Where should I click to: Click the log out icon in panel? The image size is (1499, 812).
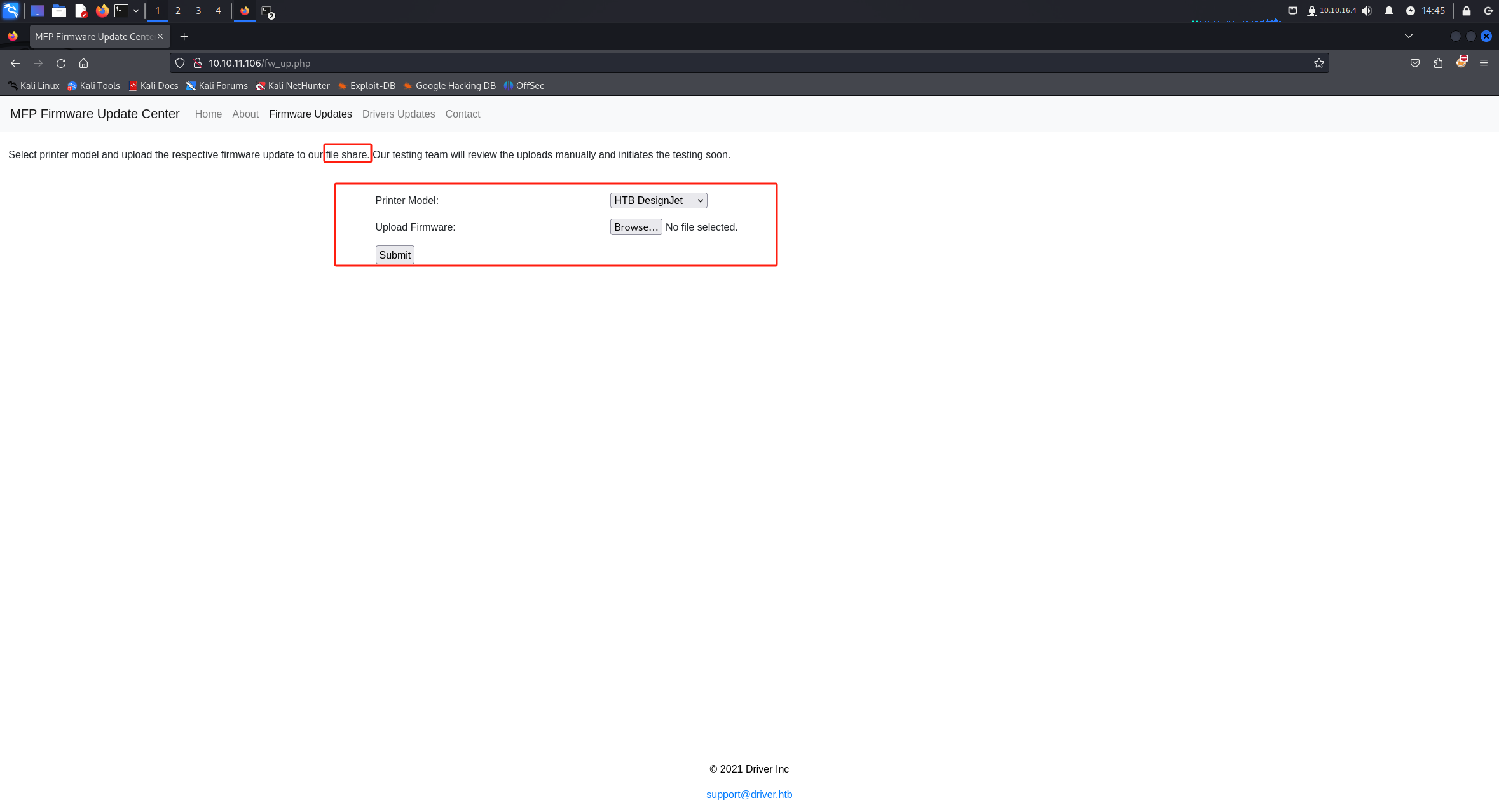pos(1488,11)
